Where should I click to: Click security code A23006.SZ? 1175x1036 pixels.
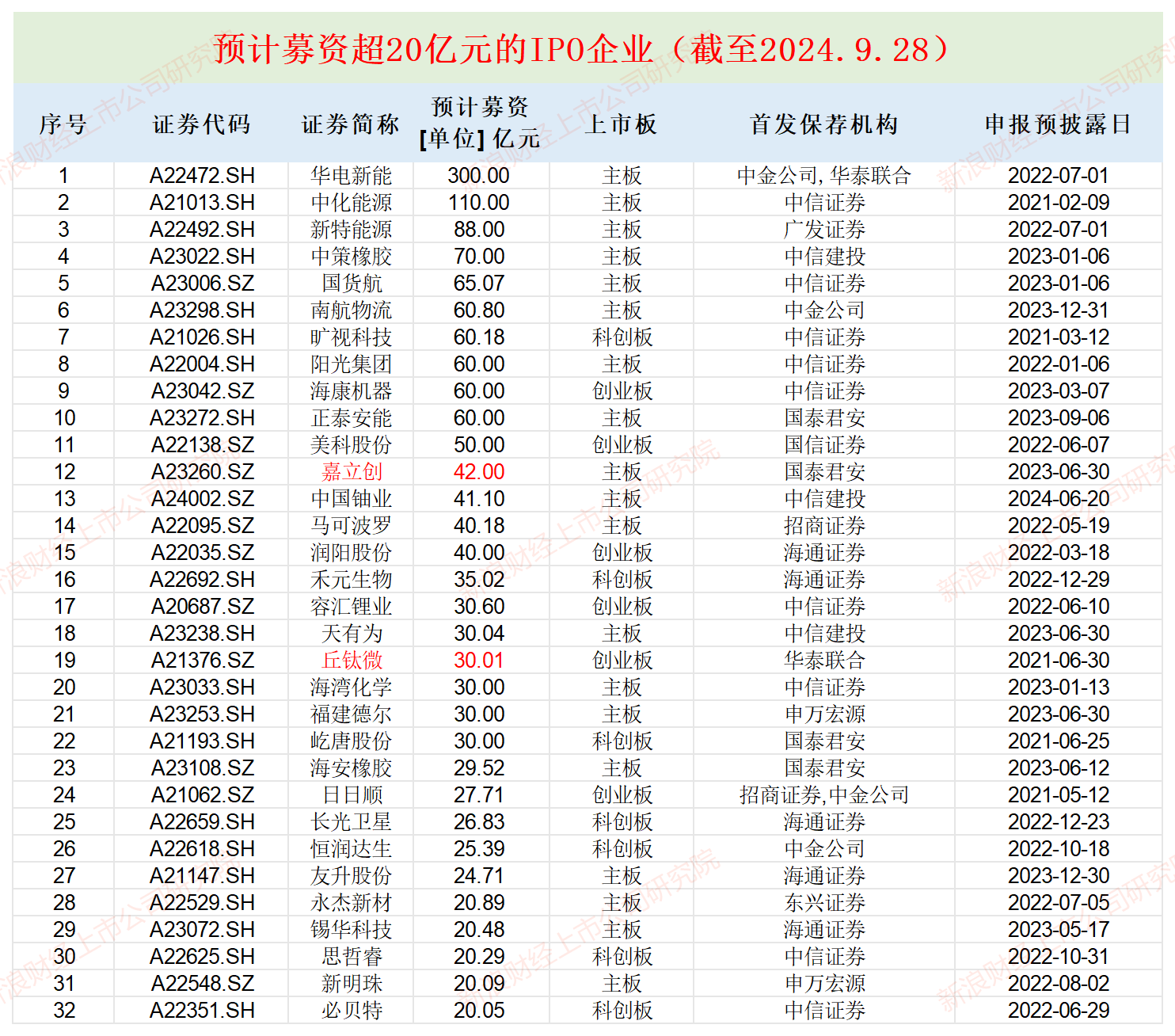click(x=202, y=284)
